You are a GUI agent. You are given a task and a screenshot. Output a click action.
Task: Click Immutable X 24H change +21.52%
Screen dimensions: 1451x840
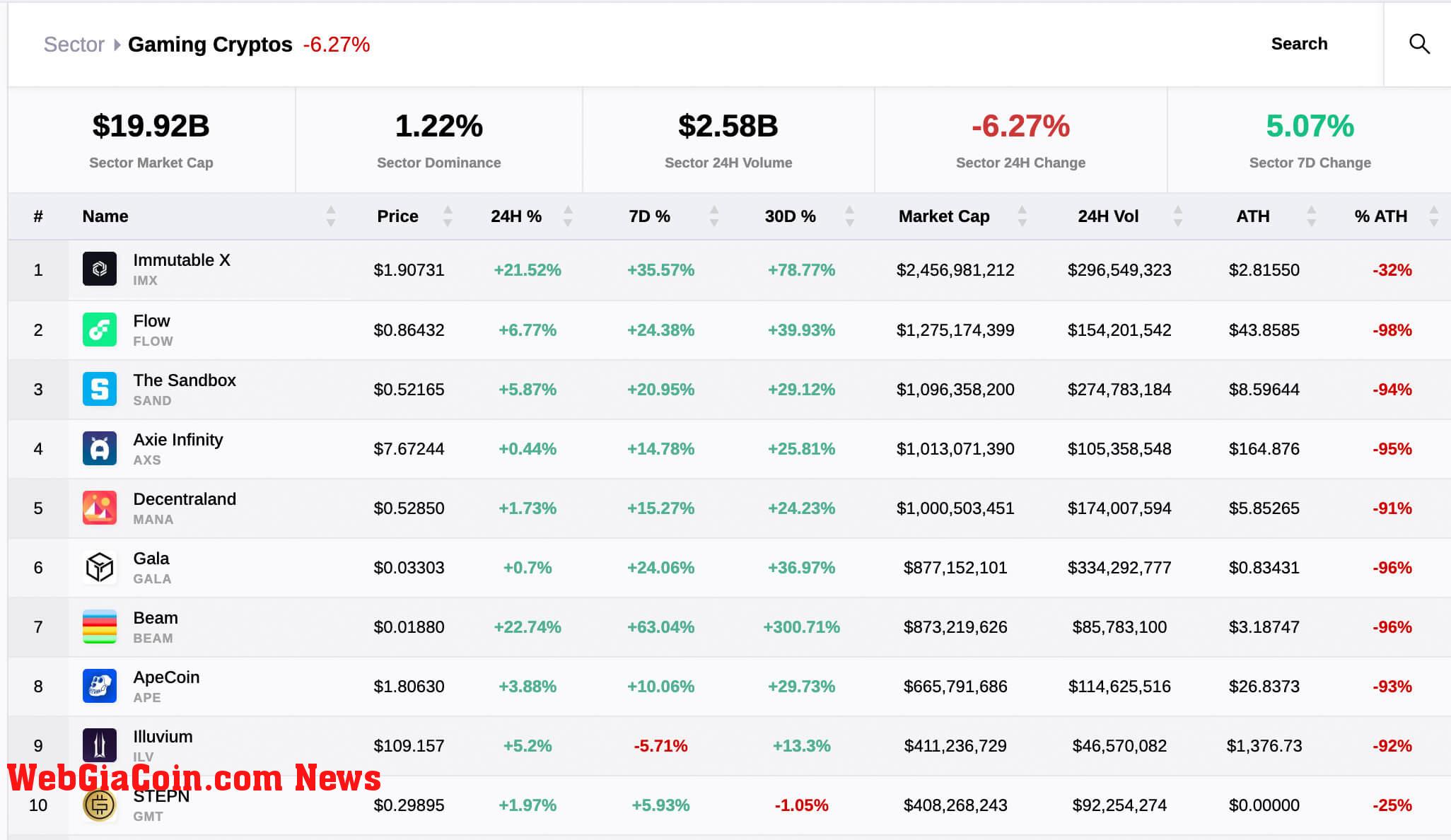coord(528,270)
